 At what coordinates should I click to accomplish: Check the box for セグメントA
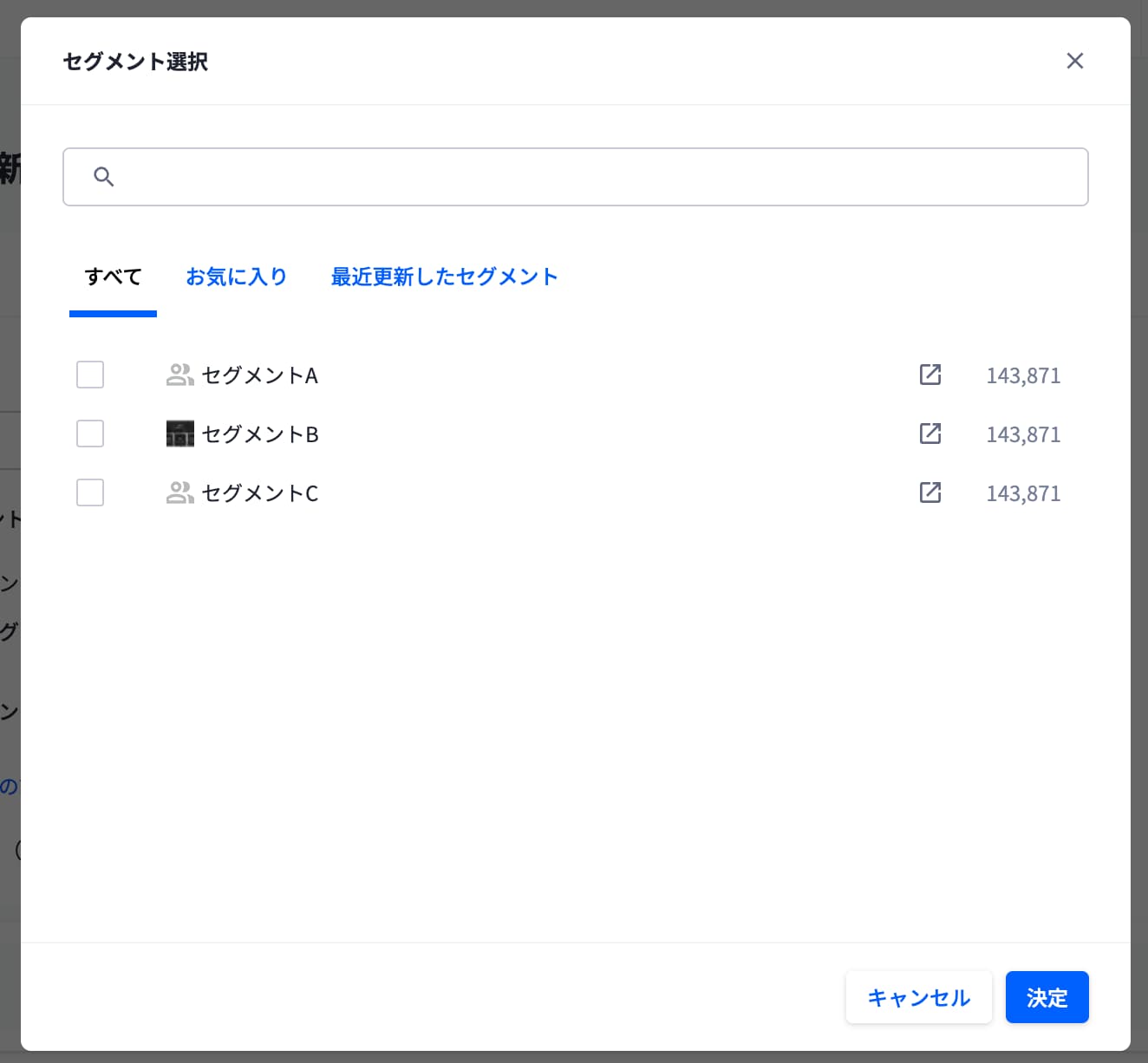(90, 375)
